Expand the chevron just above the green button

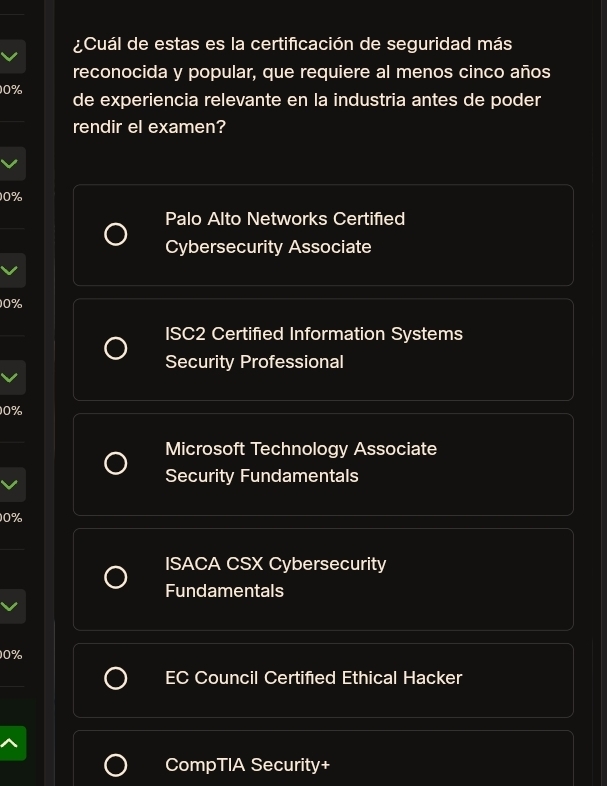pos(10,606)
